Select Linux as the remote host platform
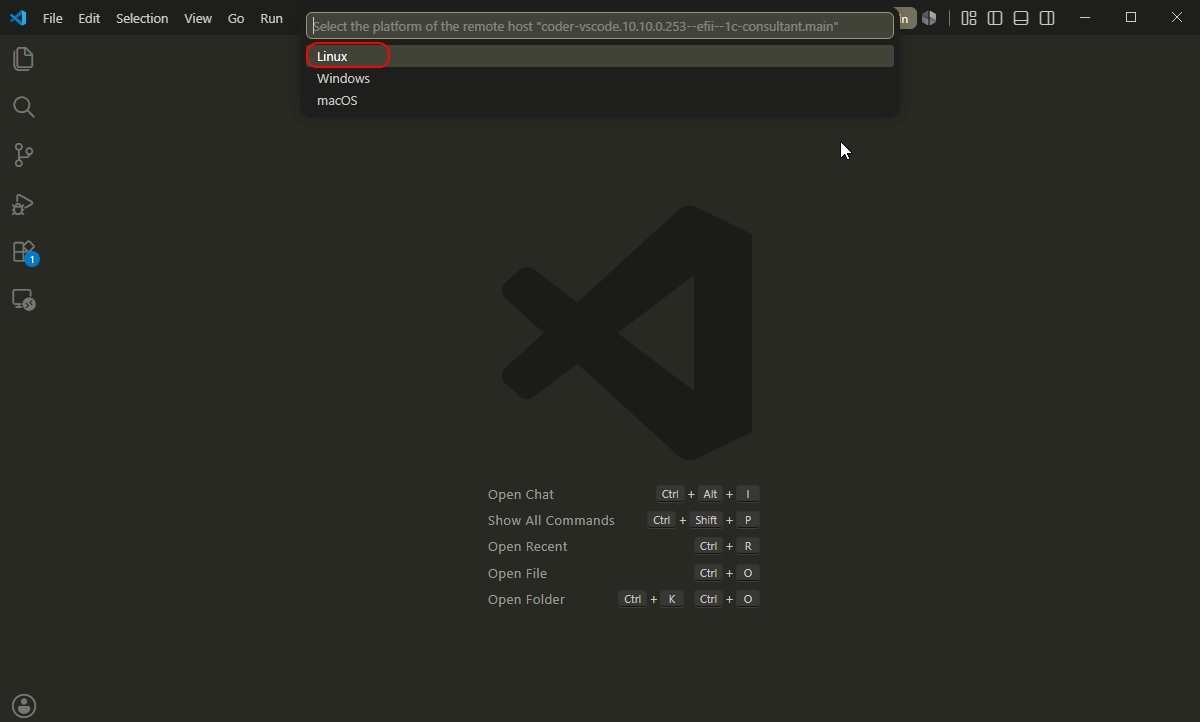The height and width of the screenshot is (722, 1200). pyautogui.click(x=600, y=56)
